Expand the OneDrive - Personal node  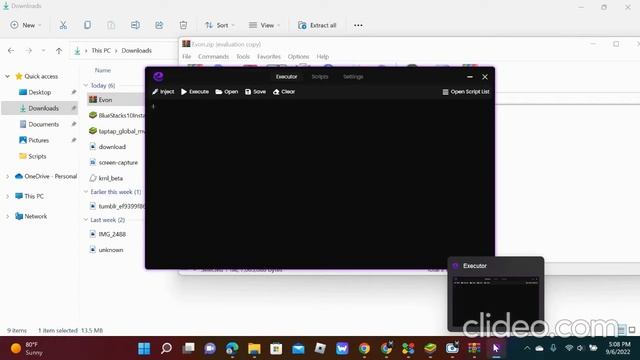(x=7, y=176)
